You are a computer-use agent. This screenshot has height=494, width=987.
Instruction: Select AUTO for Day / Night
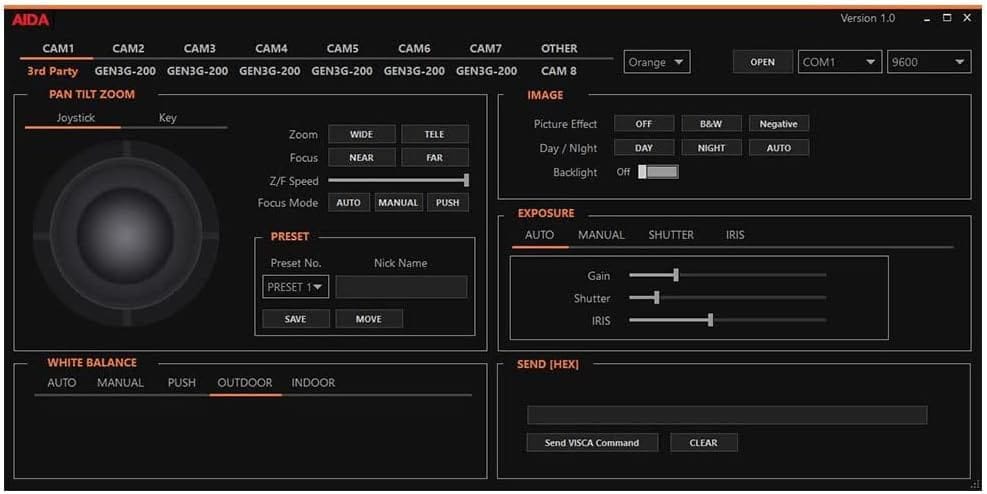click(x=778, y=148)
